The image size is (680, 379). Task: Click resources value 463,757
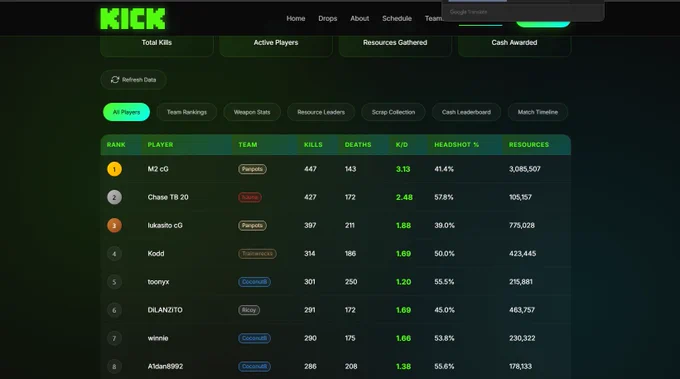coord(522,310)
